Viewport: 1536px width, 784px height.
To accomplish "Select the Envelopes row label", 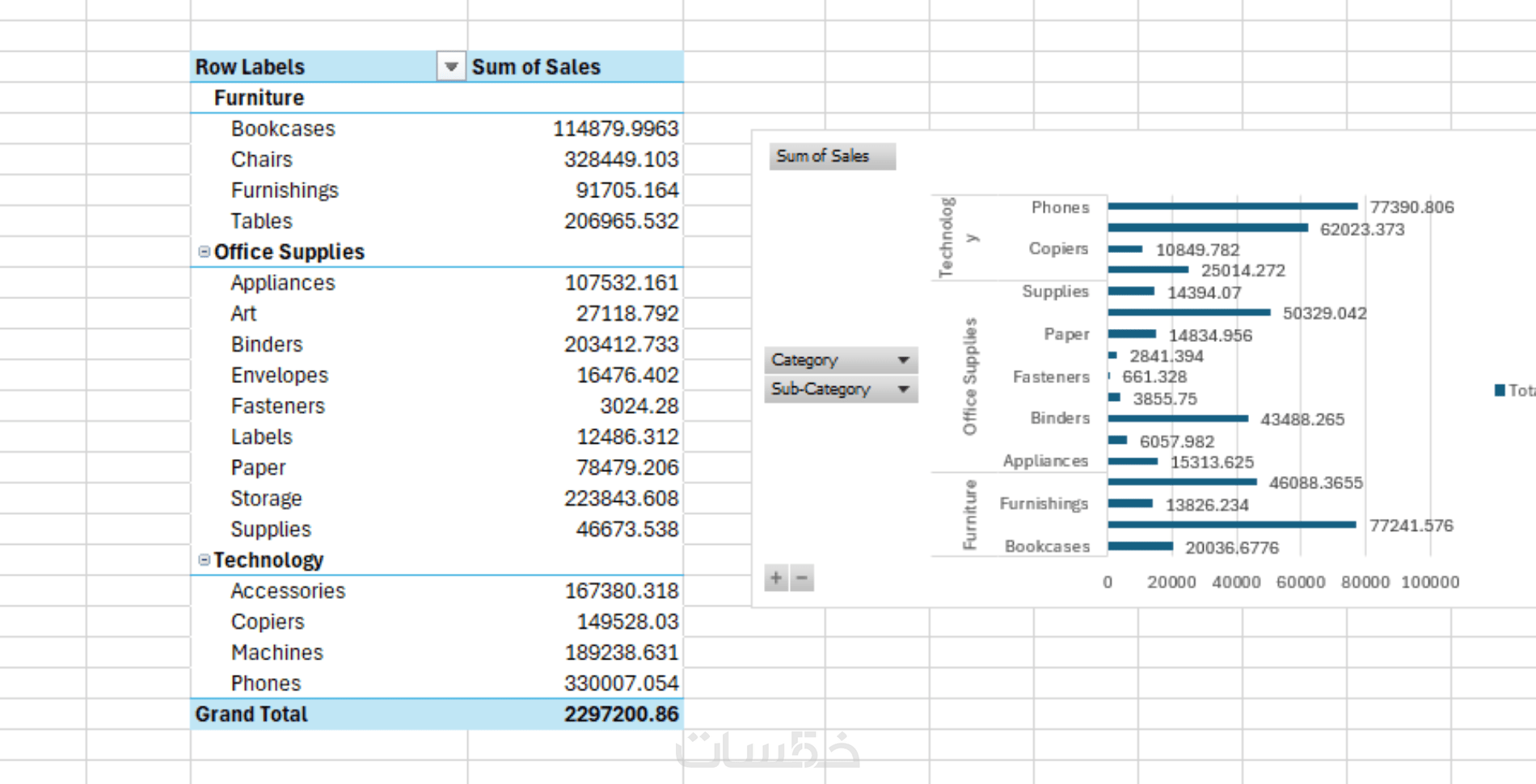I will click(280, 375).
